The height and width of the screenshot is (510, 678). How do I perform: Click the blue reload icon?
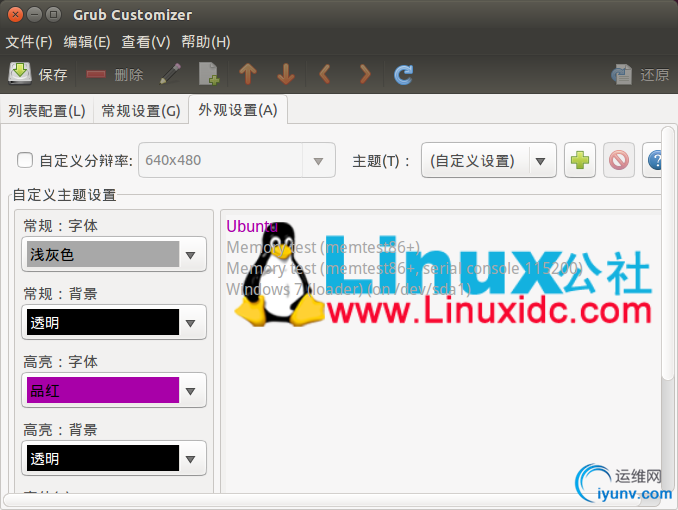(403, 74)
